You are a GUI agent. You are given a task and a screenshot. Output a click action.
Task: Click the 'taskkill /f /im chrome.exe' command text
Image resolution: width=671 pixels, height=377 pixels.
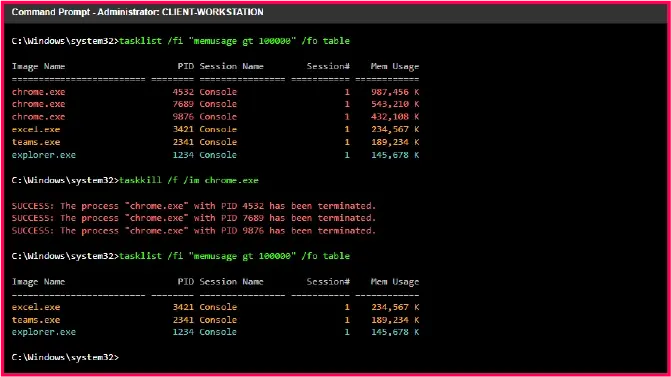pyautogui.click(x=189, y=181)
